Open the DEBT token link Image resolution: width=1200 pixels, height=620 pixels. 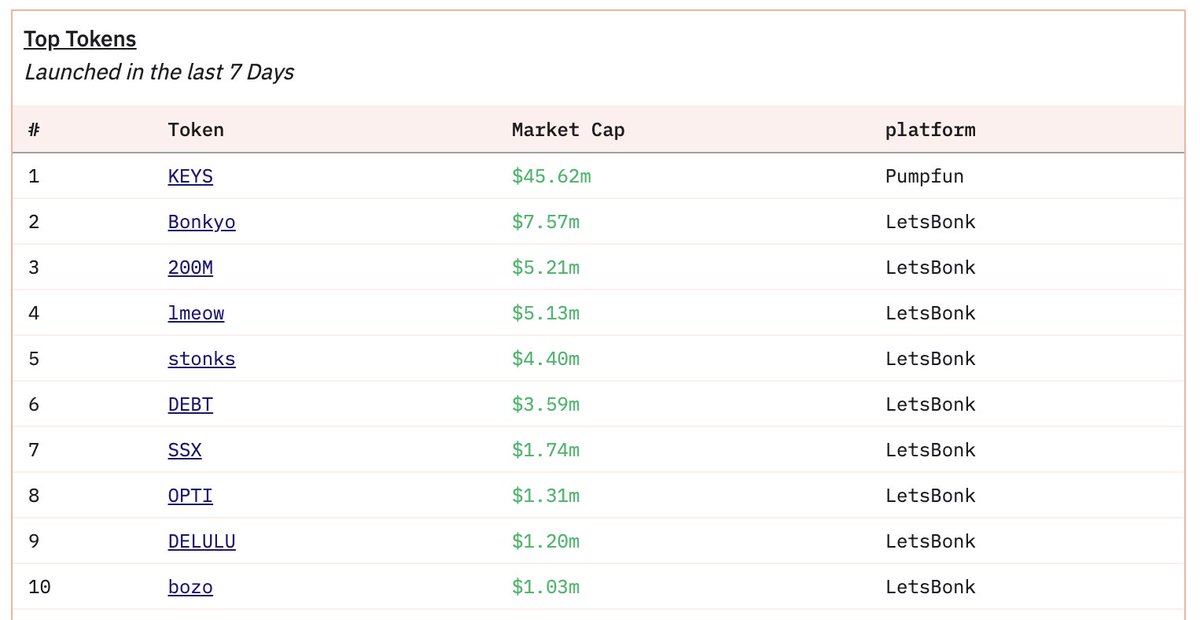coord(190,404)
